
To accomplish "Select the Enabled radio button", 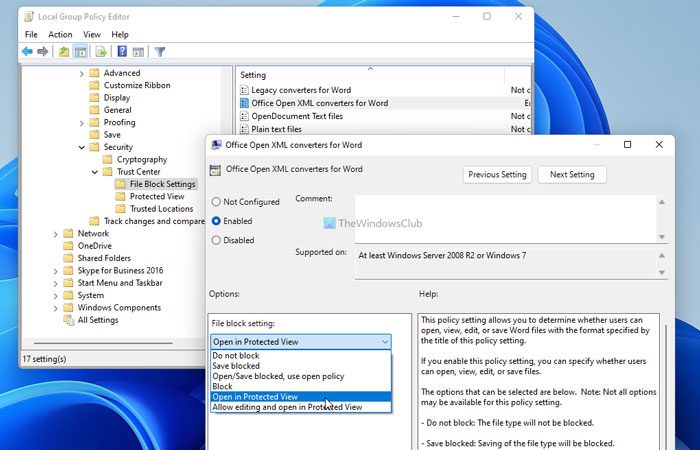I will pos(216,221).
